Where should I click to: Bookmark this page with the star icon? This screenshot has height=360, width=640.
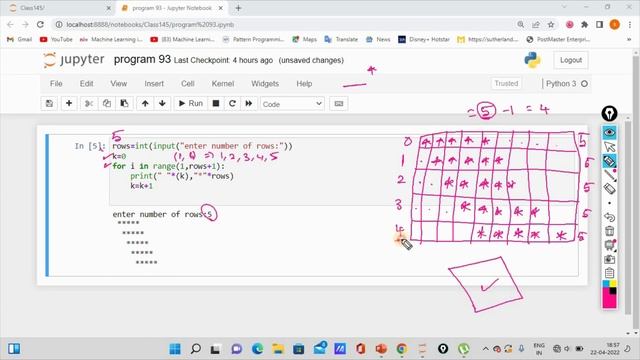coord(551,24)
